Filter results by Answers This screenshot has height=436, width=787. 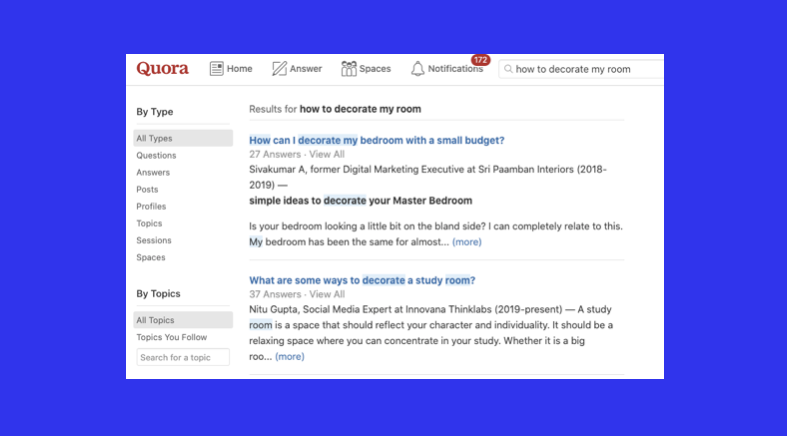pyautogui.click(x=153, y=173)
